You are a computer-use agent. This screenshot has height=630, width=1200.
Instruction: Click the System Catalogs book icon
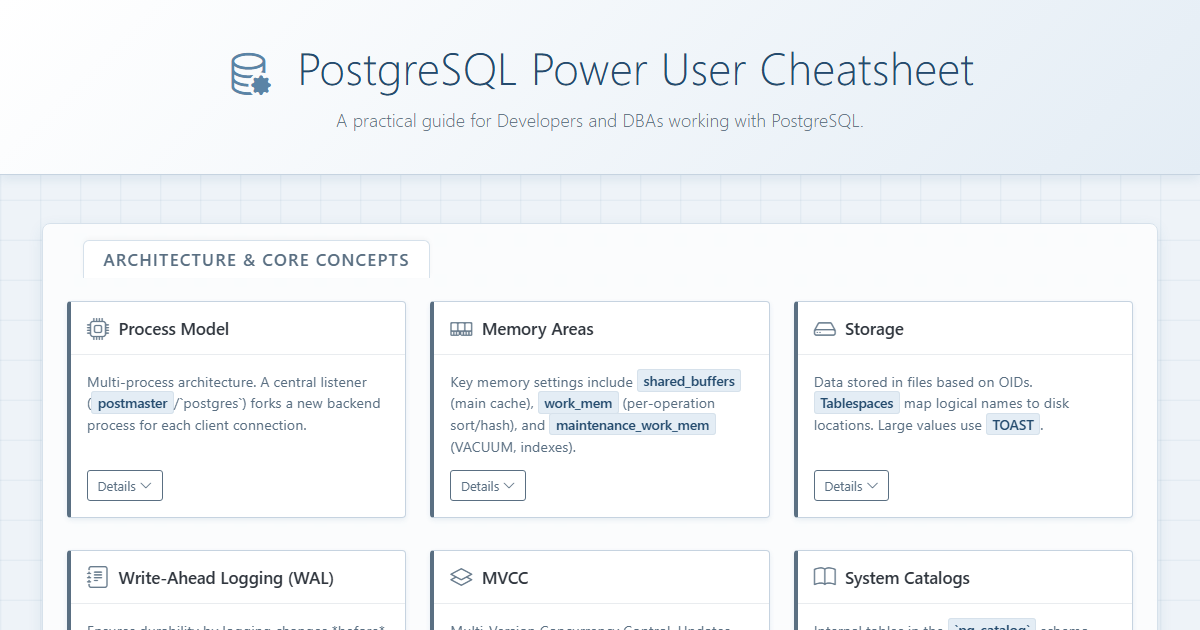pos(824,578)
